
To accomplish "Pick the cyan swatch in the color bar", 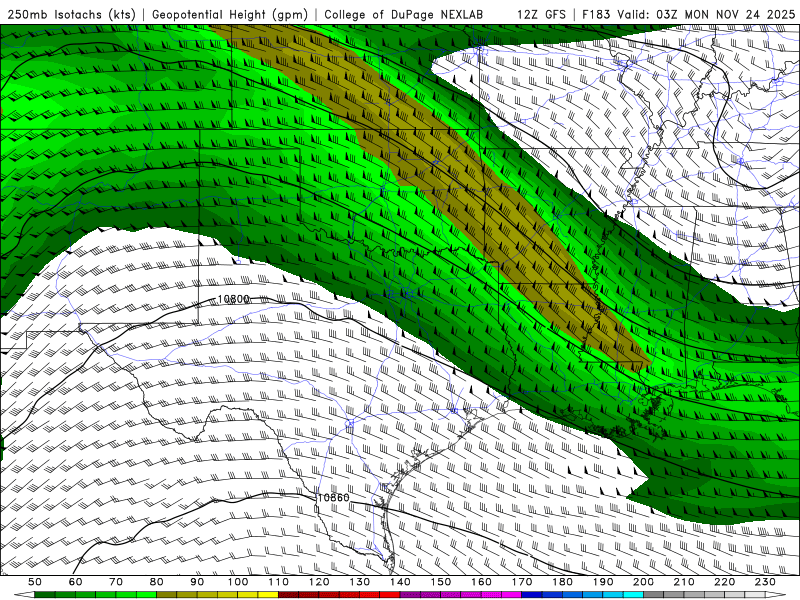I will [x=633, y=595].
